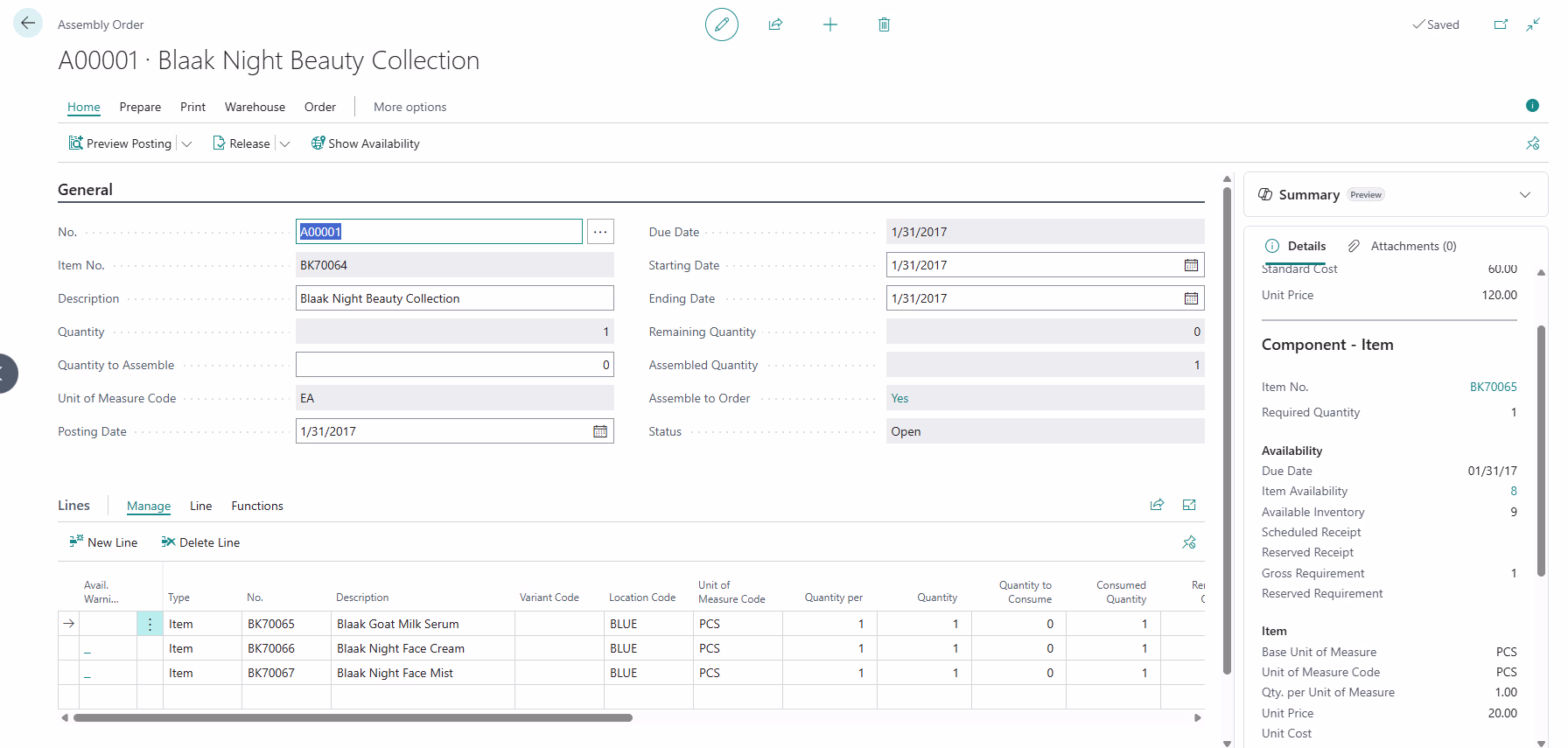This screenshot has width=1568, height=748.
Task: Collapse the Summary panel chevron
Action: click(1525, 194)
